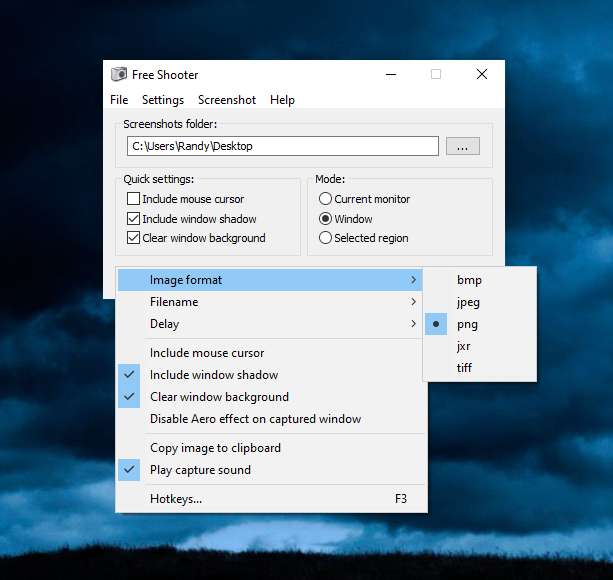
Task: Expand the Filename submenu
Action: click(270, 302)
